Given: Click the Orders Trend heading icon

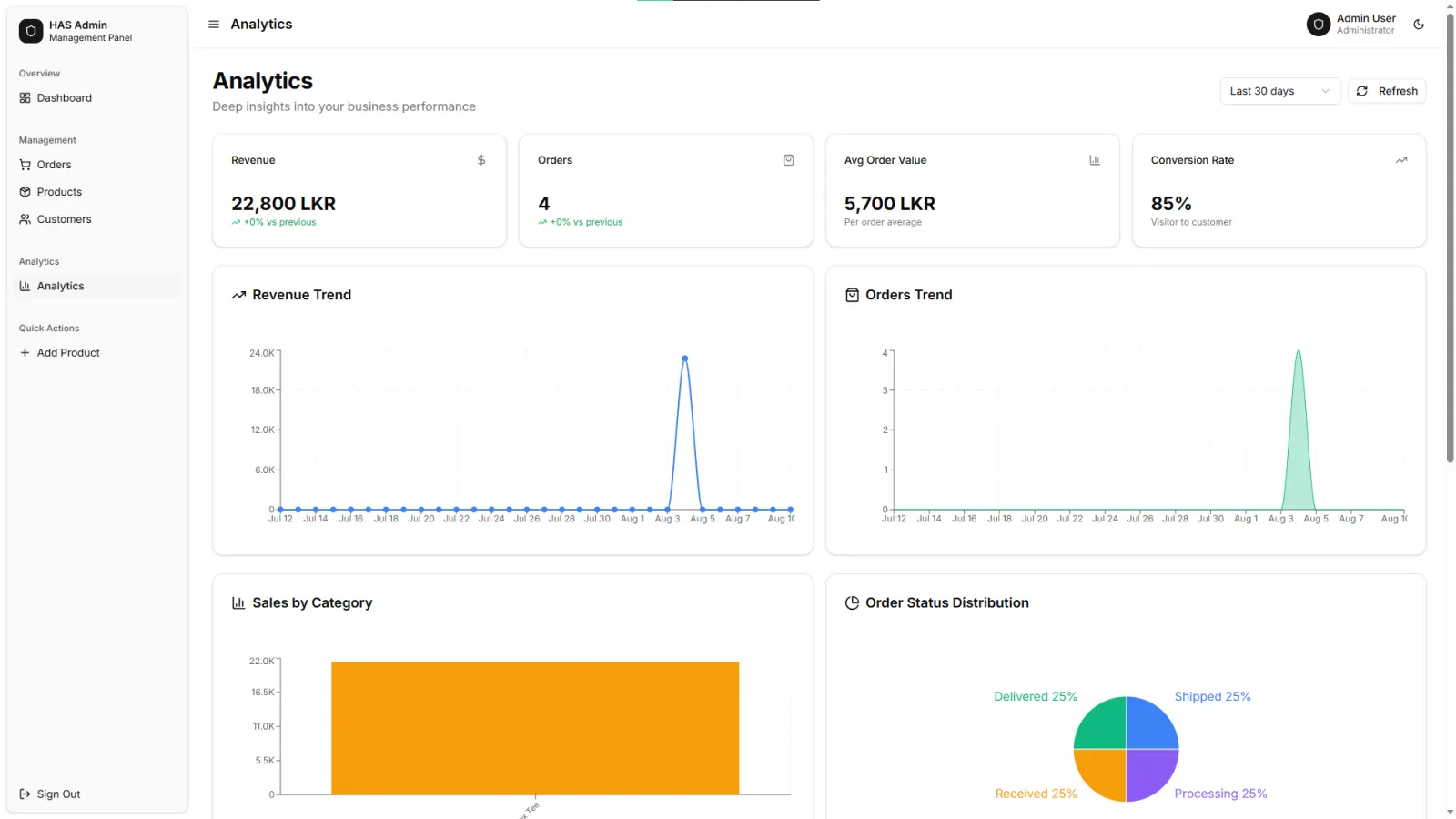Looking at the screenshot, I should (x=852, y=295).
